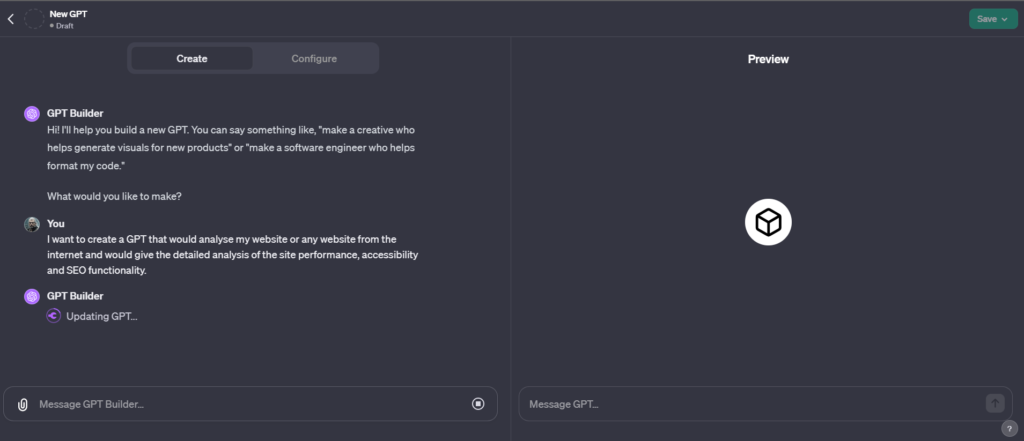Click the 'You' sender name
The height and width of the screenshot is (441, 1024).
point(56,223)
